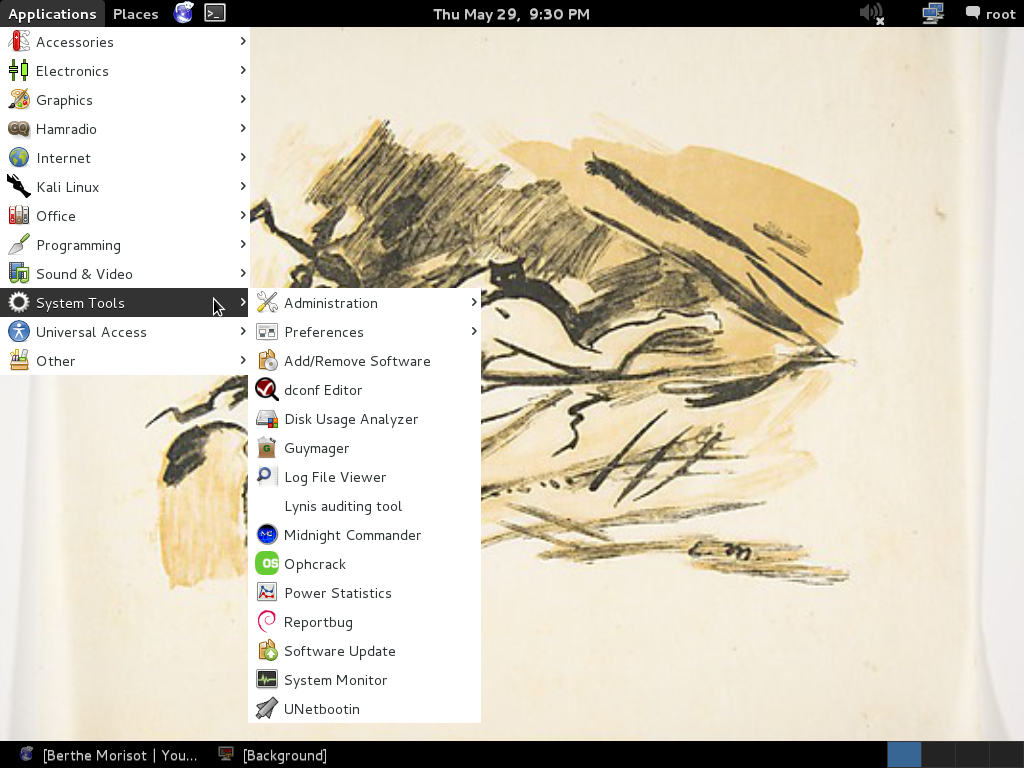Expand the Accessories submenu arrow
The width and height of the screenshot is (1024, 768).
click(x=243, y=41)
